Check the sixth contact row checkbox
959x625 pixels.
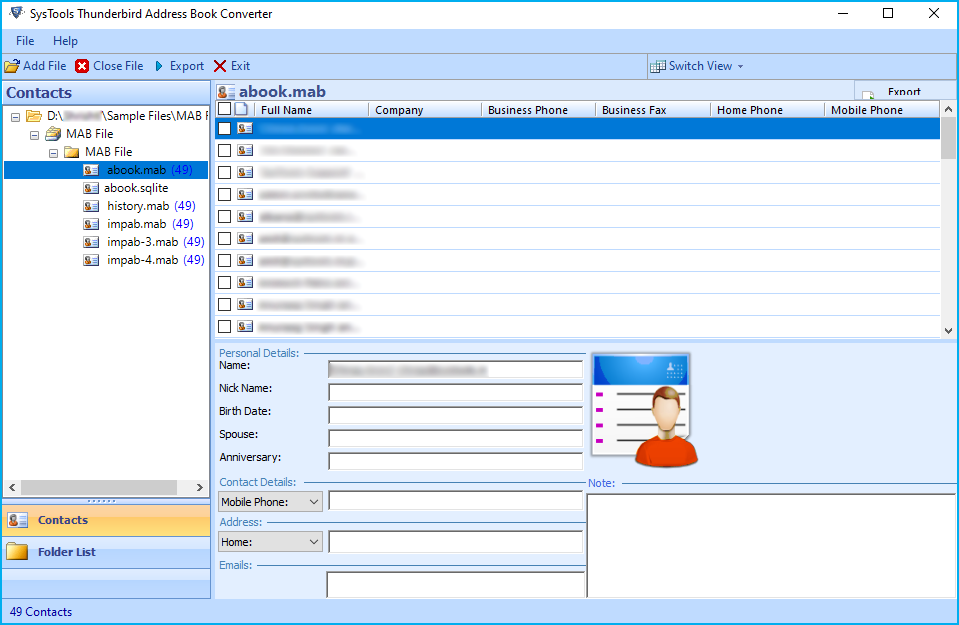click(x=224, y=239)
